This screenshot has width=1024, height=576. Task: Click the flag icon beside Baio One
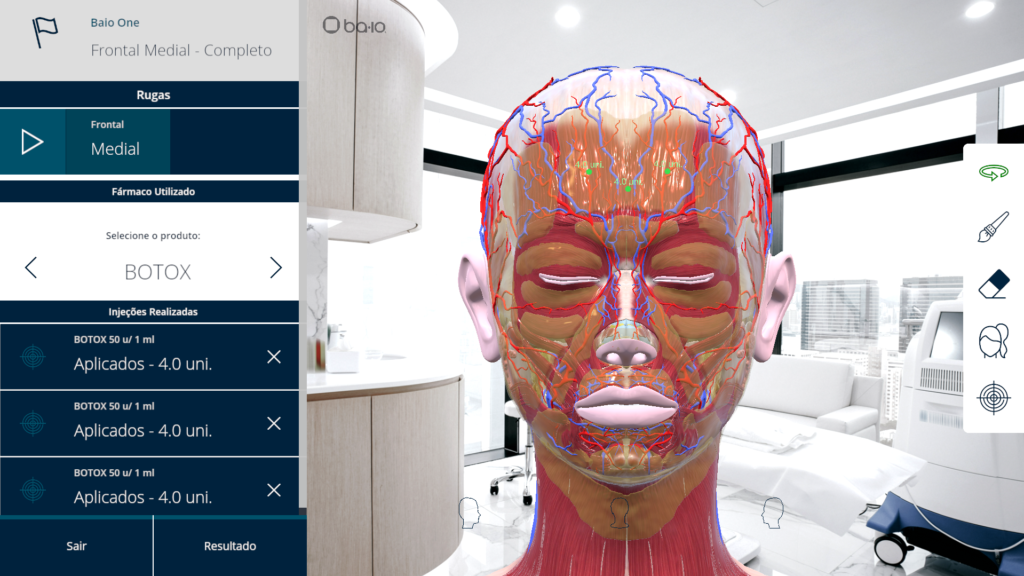pyautogui.click(x=45, y=32)
